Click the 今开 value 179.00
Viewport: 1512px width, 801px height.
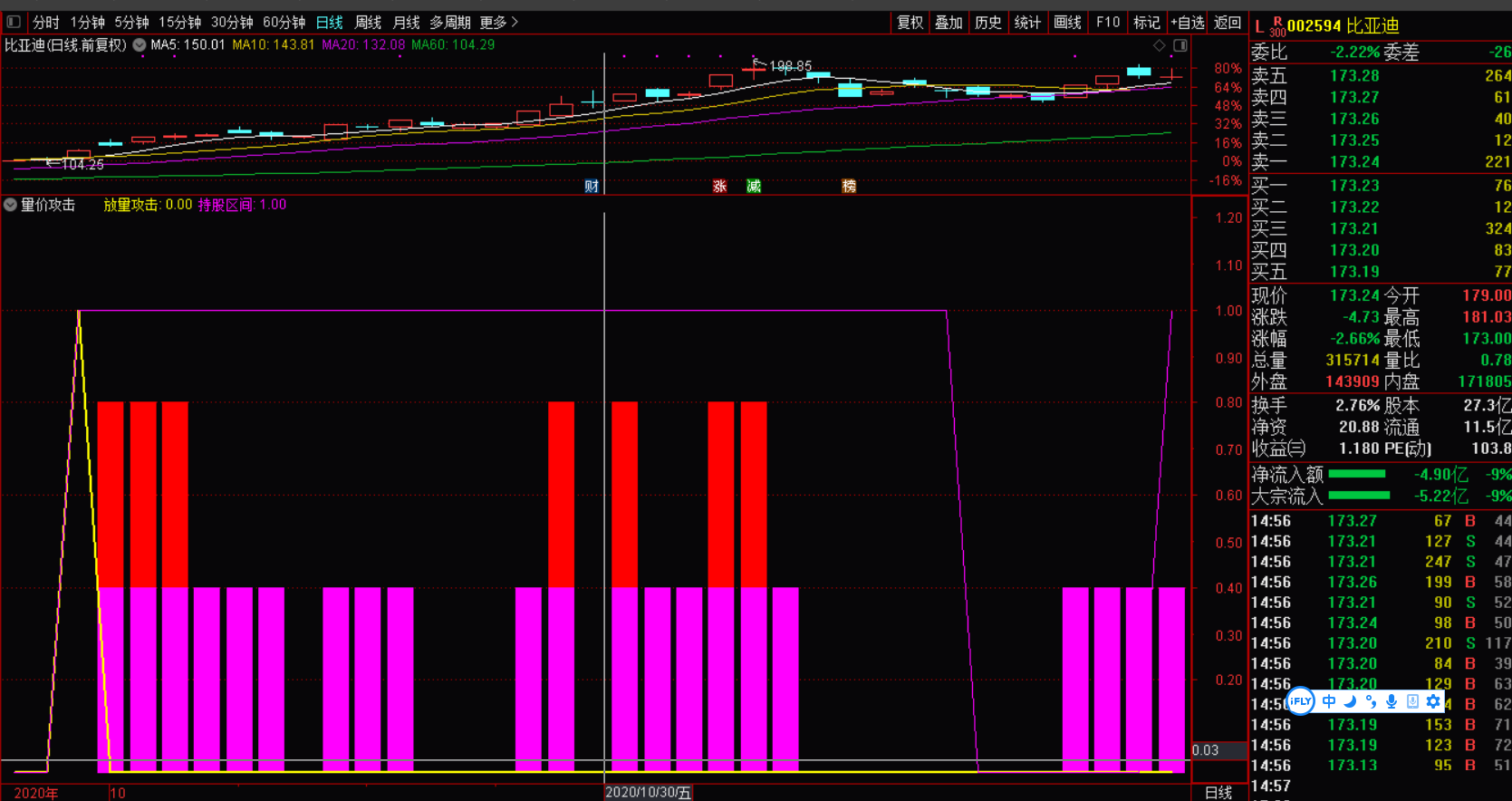click(1487, 295)
